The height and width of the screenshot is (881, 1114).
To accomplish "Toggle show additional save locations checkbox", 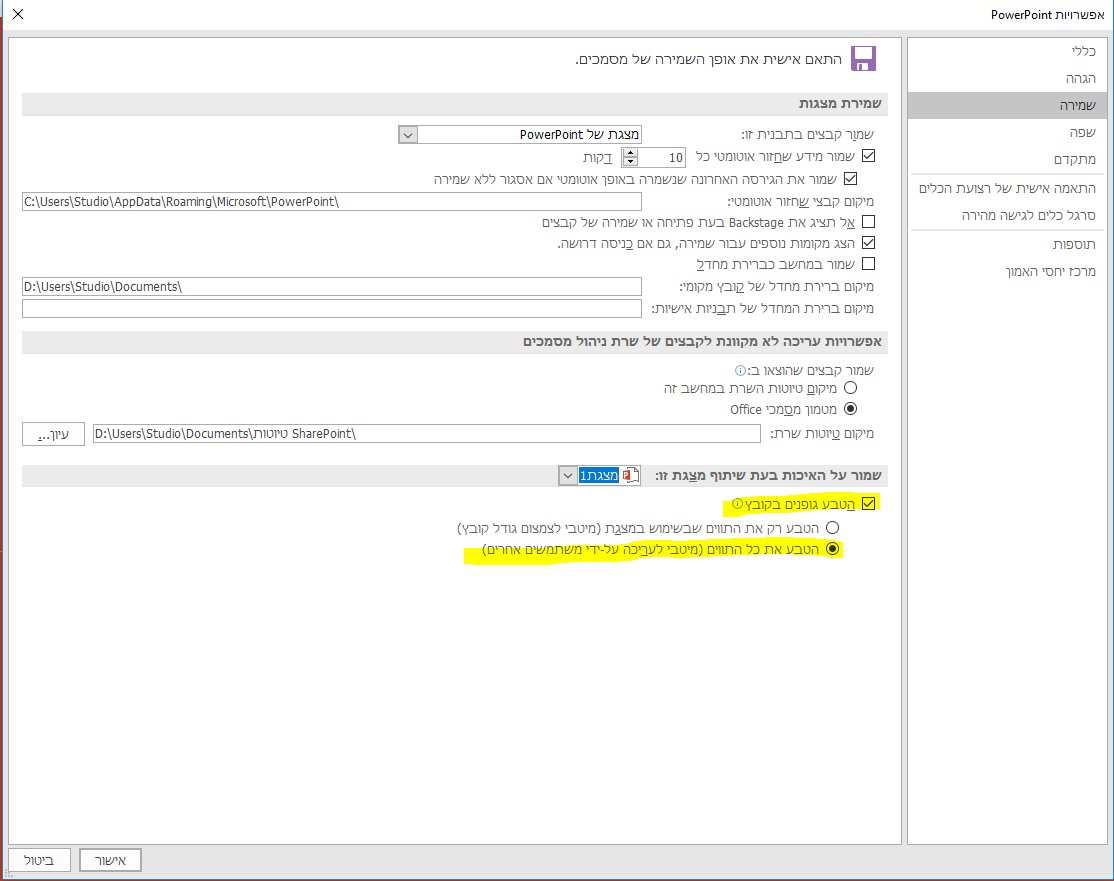I will click(x=868, y=242).
